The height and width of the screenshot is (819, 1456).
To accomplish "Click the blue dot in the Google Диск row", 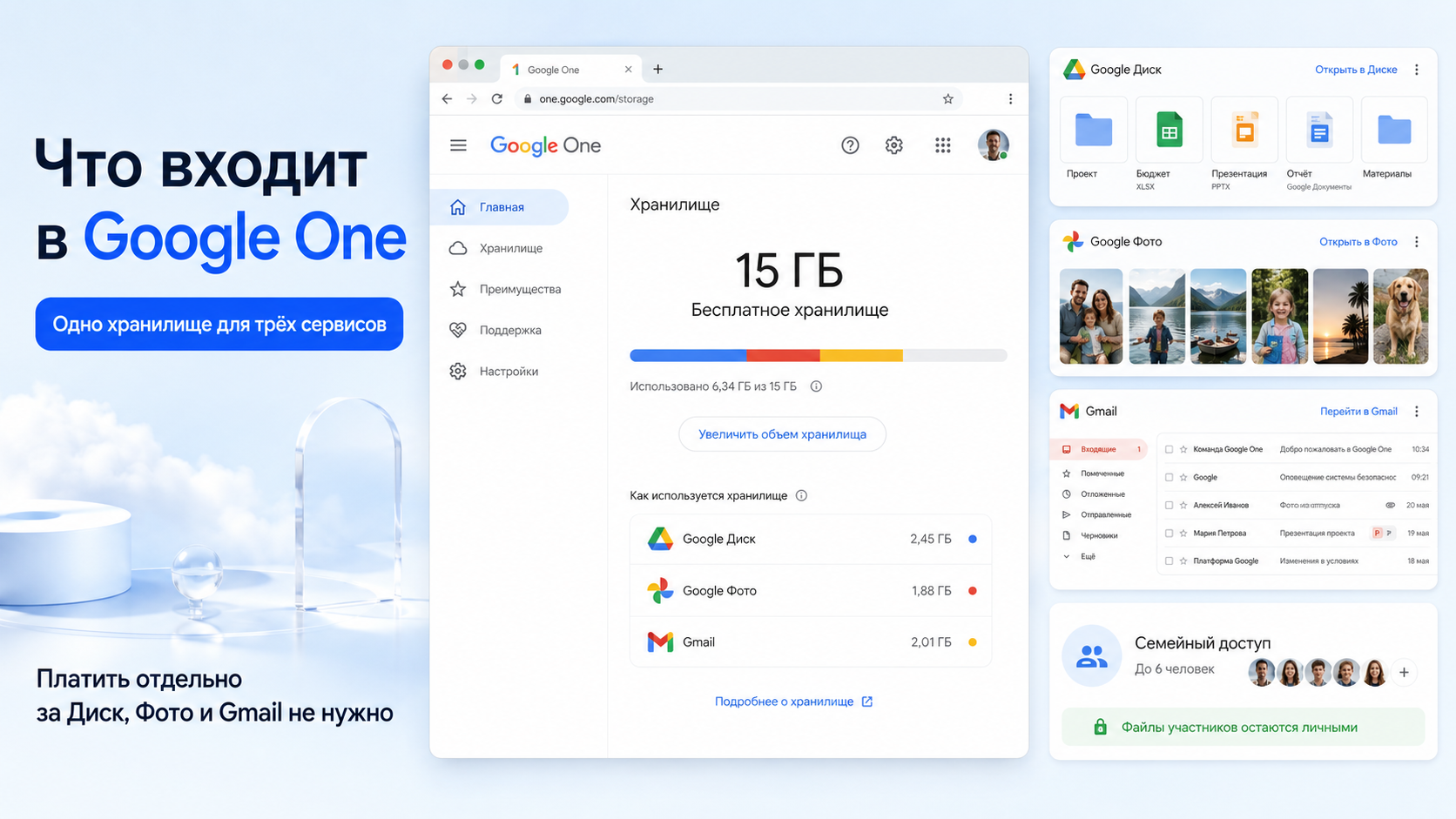I will pyautogui.click(x=973, y=540).
